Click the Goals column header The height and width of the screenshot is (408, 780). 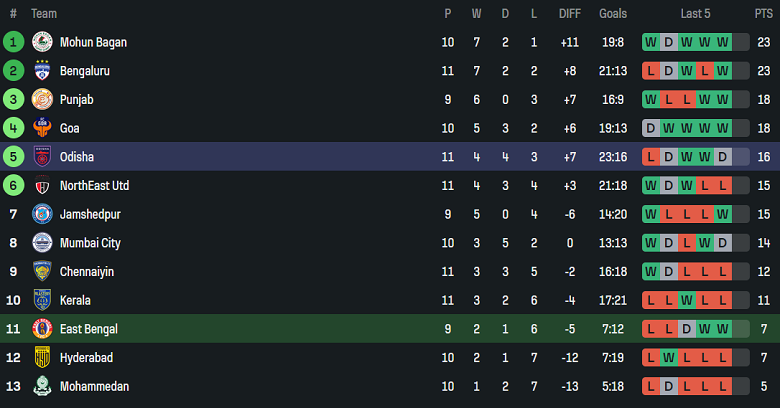click(613, 14)
